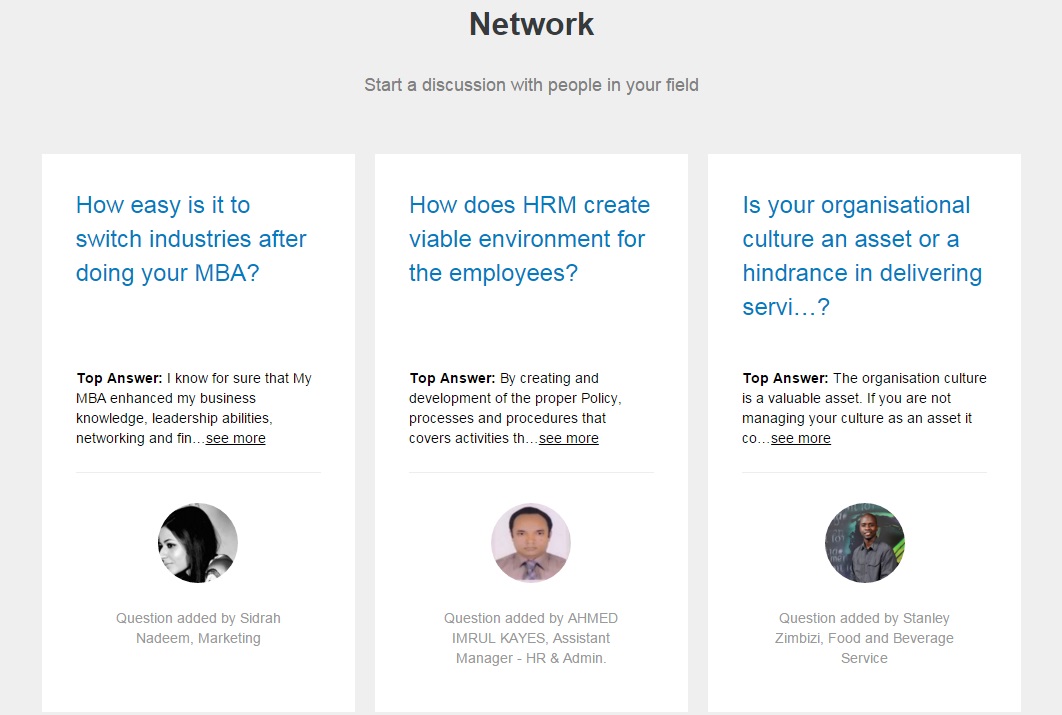Click the Network heading

tap(531, 24)
